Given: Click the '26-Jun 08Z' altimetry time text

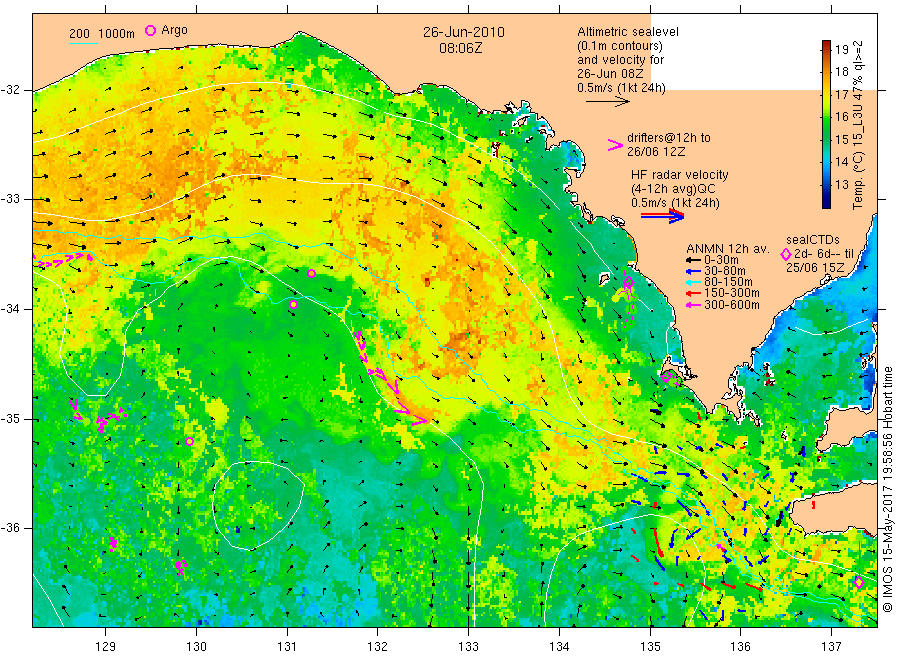Looking at the screenshot, I should pos(610,74).
